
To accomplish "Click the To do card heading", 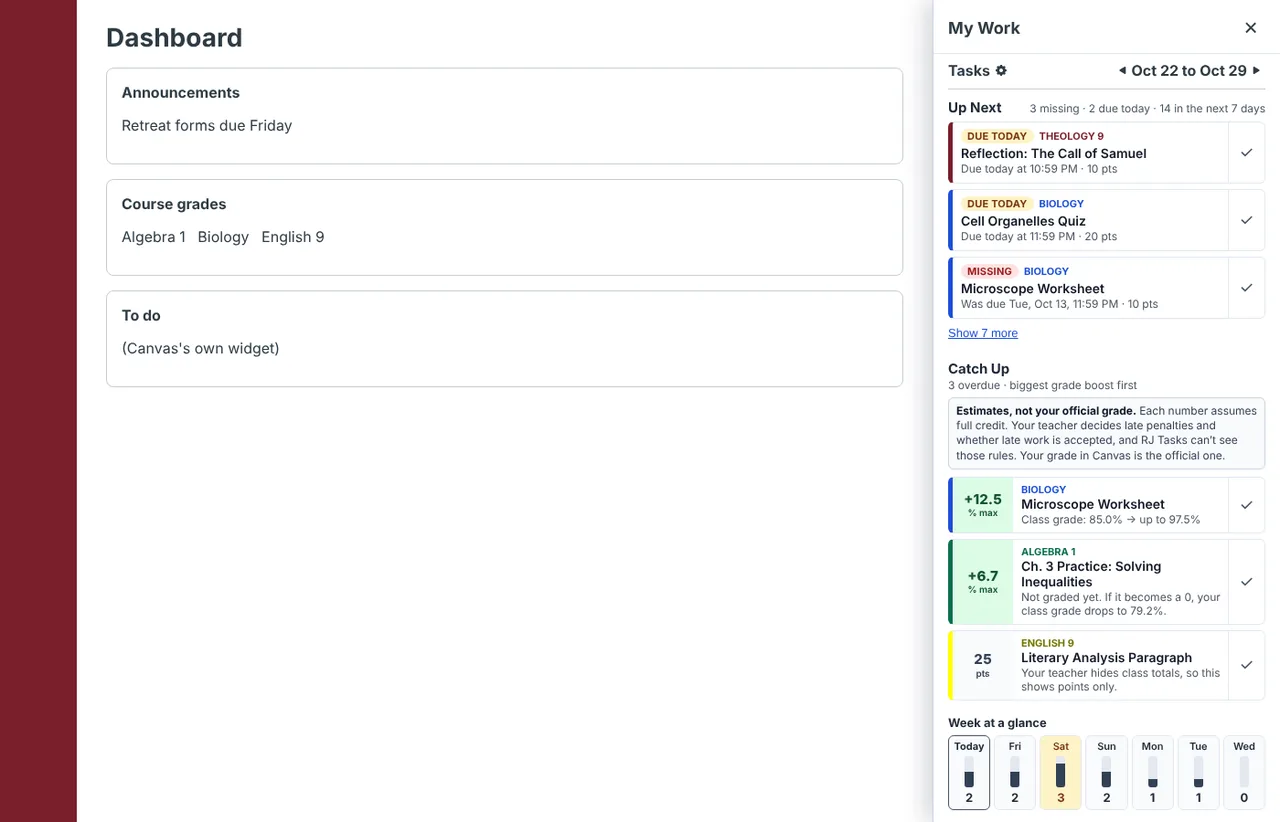I will pyautogui.click(x=141, y=316).
